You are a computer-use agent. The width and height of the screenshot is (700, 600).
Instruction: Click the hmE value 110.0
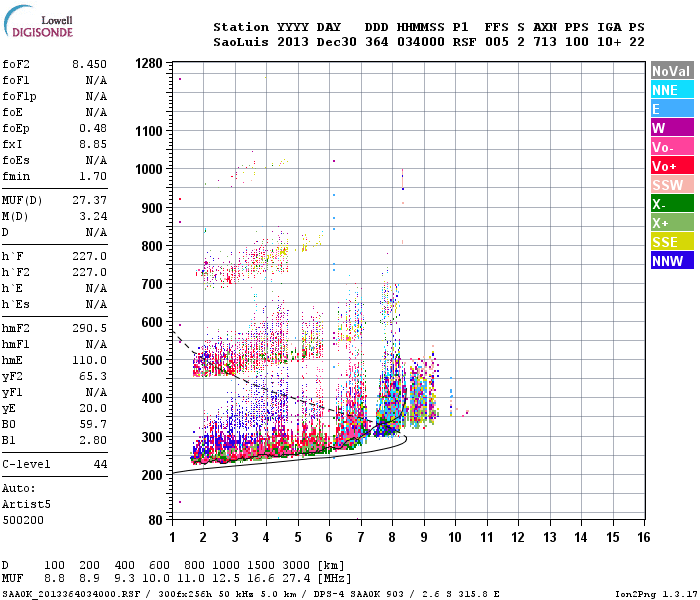(89, 360)
